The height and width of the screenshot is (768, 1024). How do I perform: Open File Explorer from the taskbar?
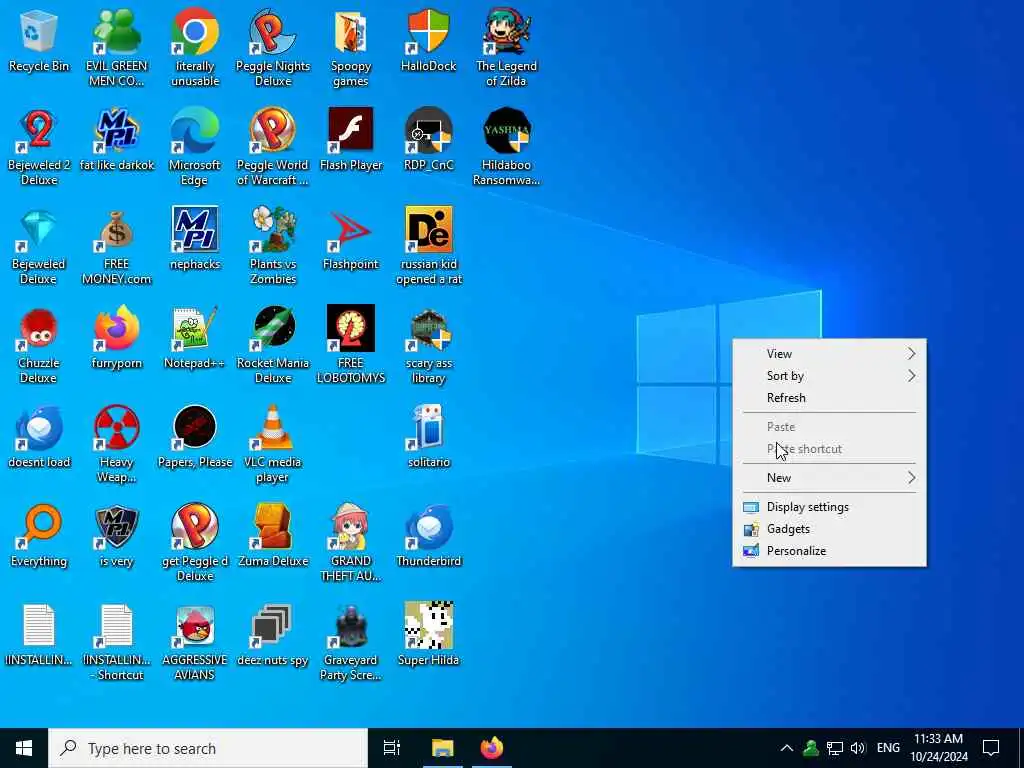442,748
